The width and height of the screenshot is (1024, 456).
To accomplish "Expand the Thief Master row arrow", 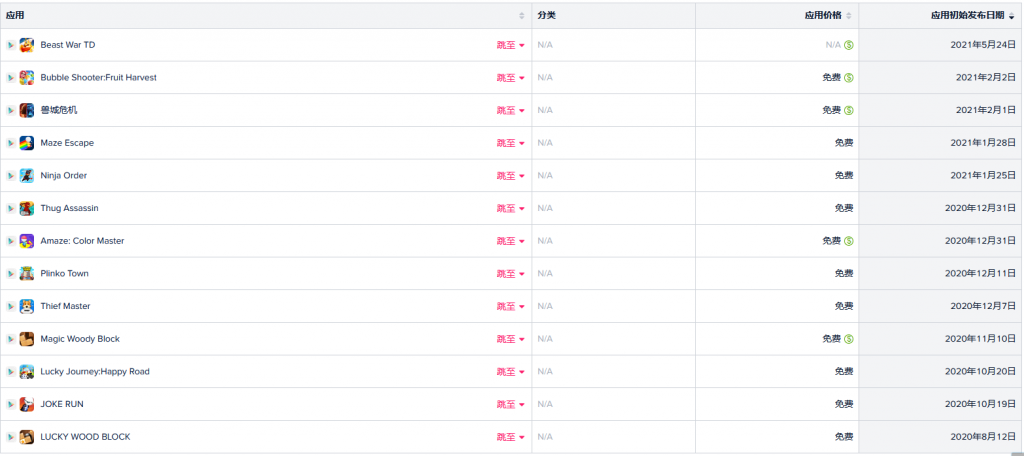I will click(x=10, y=306).
